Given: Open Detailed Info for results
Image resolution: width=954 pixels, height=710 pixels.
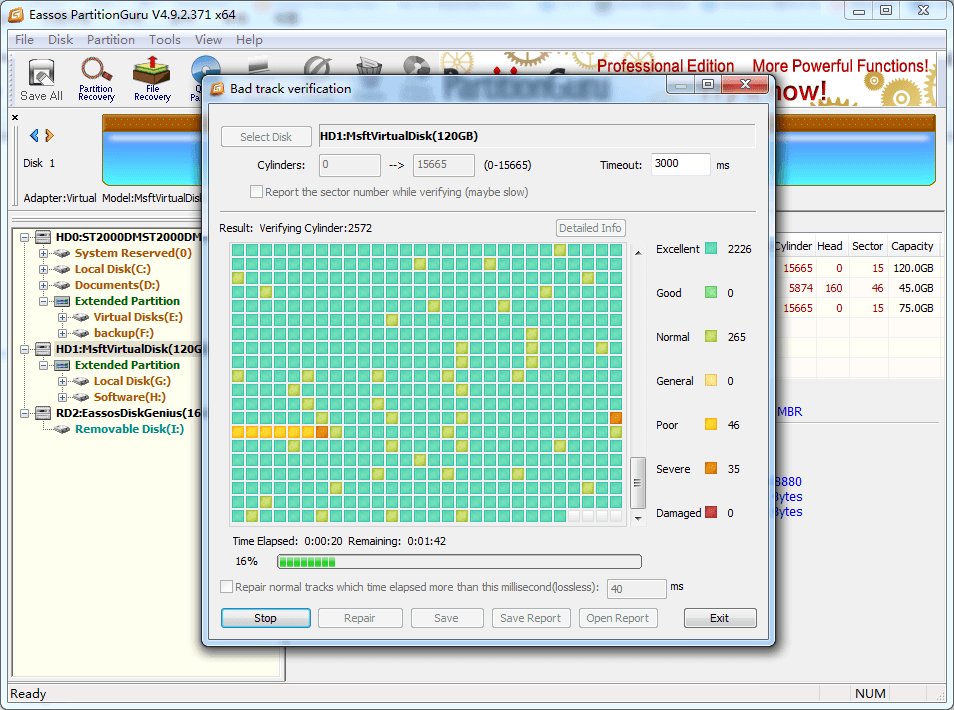Looking at the screenshot, I should [590, 228].
